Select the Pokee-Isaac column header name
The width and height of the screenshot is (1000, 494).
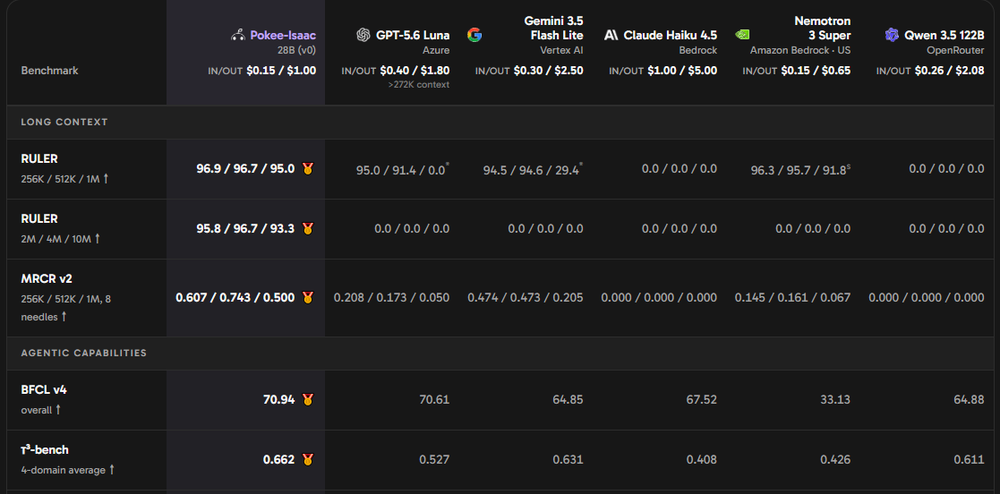pos(283,35)
